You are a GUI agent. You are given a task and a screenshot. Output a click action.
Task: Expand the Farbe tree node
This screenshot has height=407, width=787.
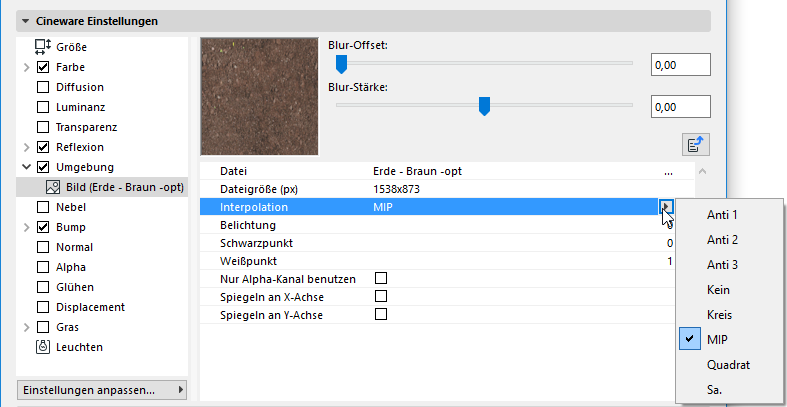tap(27, 67)
